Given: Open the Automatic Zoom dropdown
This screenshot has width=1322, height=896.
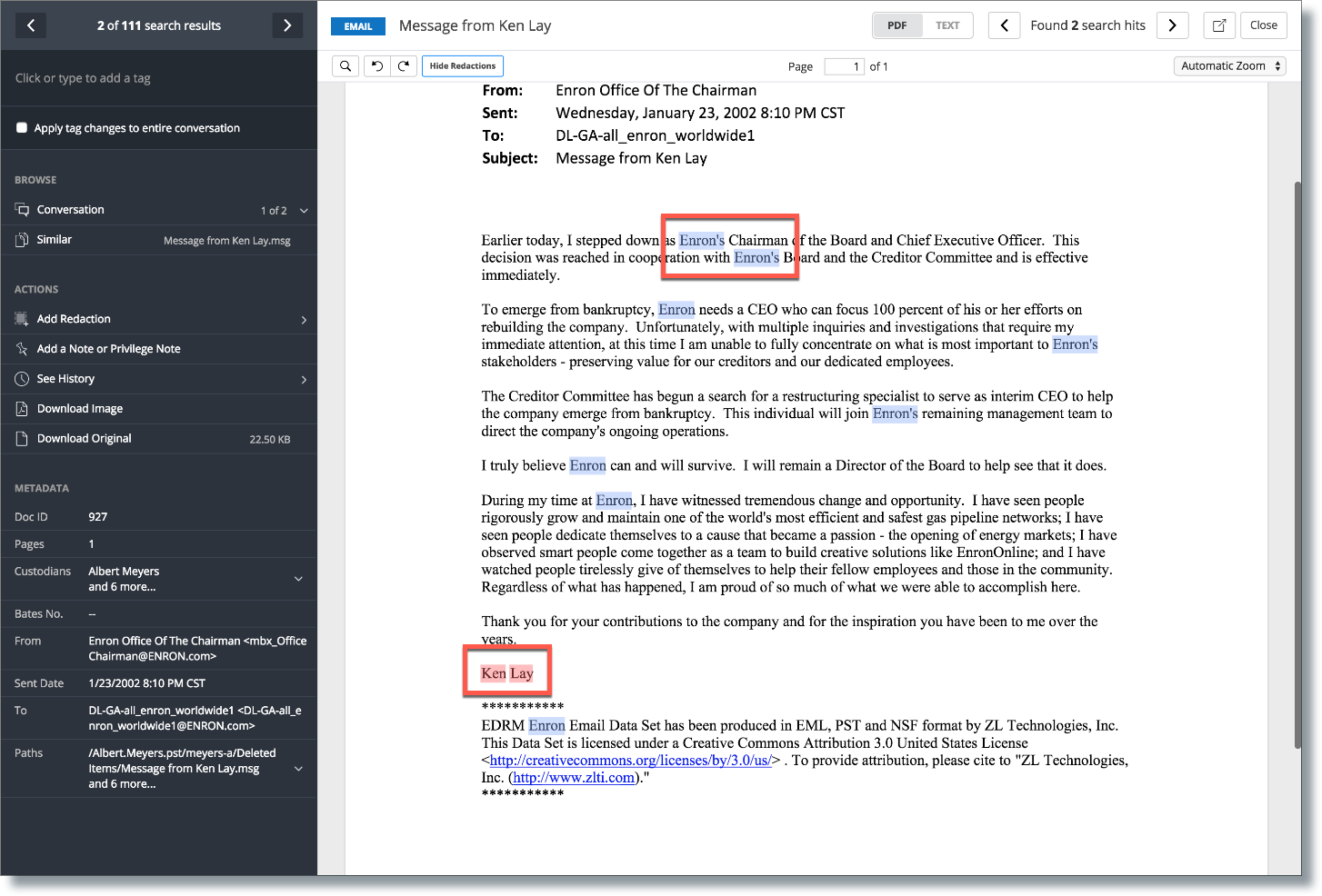Looking at the screenshot, I should pos(1229,66).
